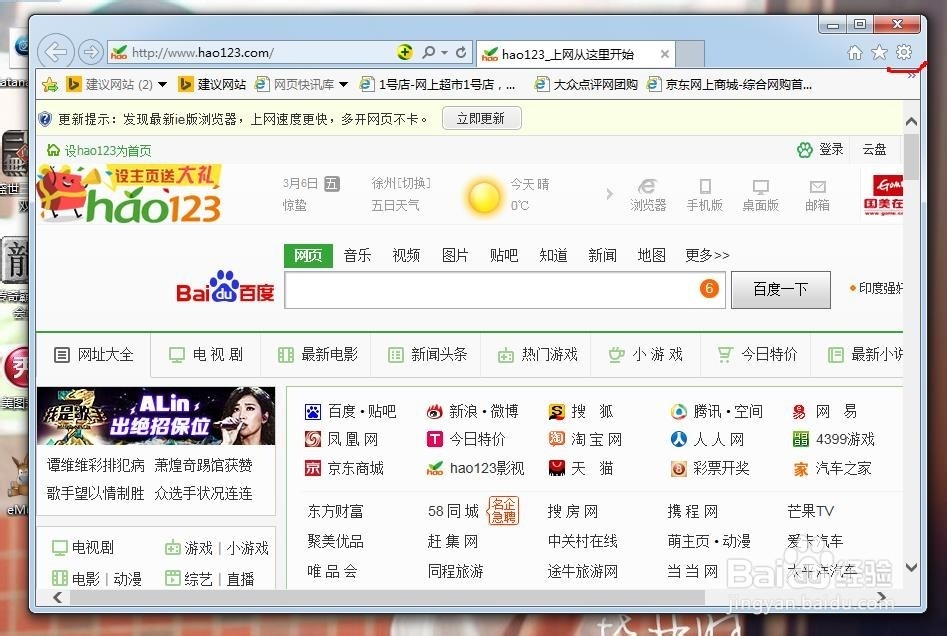Viewport: 947px width, 636px height.
Task: Click the browser Back arrow button
Action: click(x=56, y=52)
